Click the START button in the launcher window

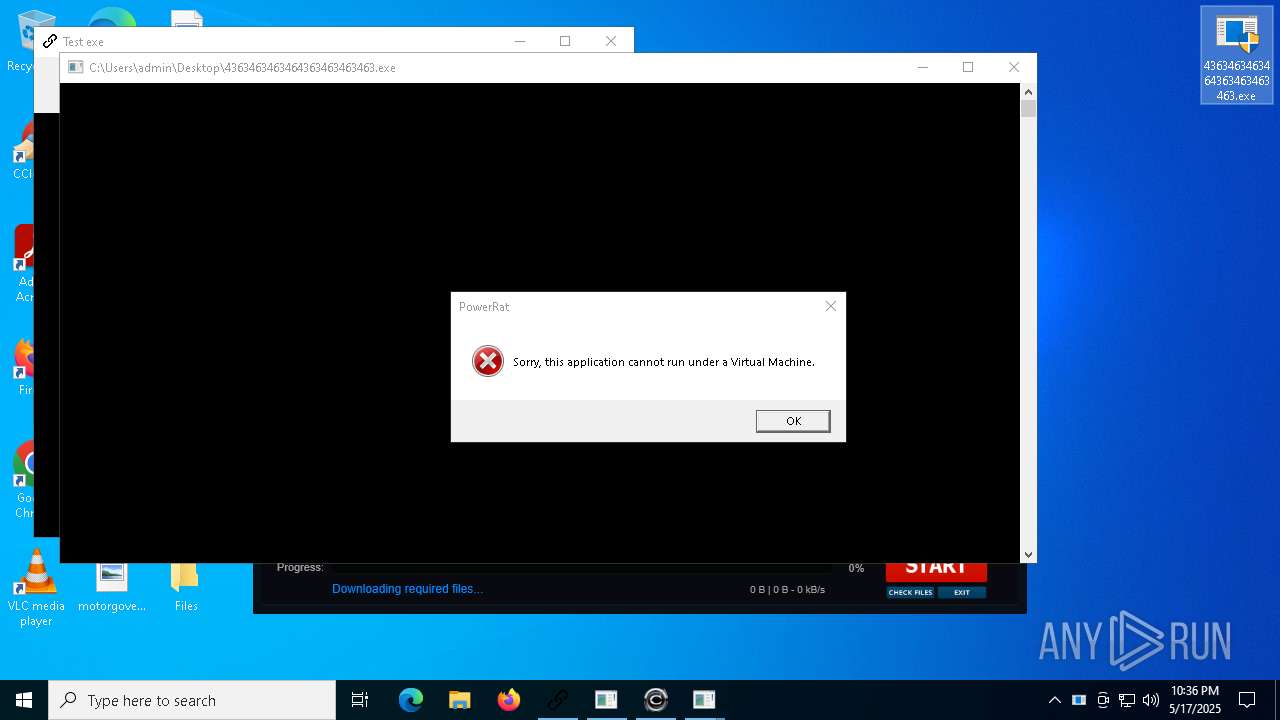click(x=936, y=570)
